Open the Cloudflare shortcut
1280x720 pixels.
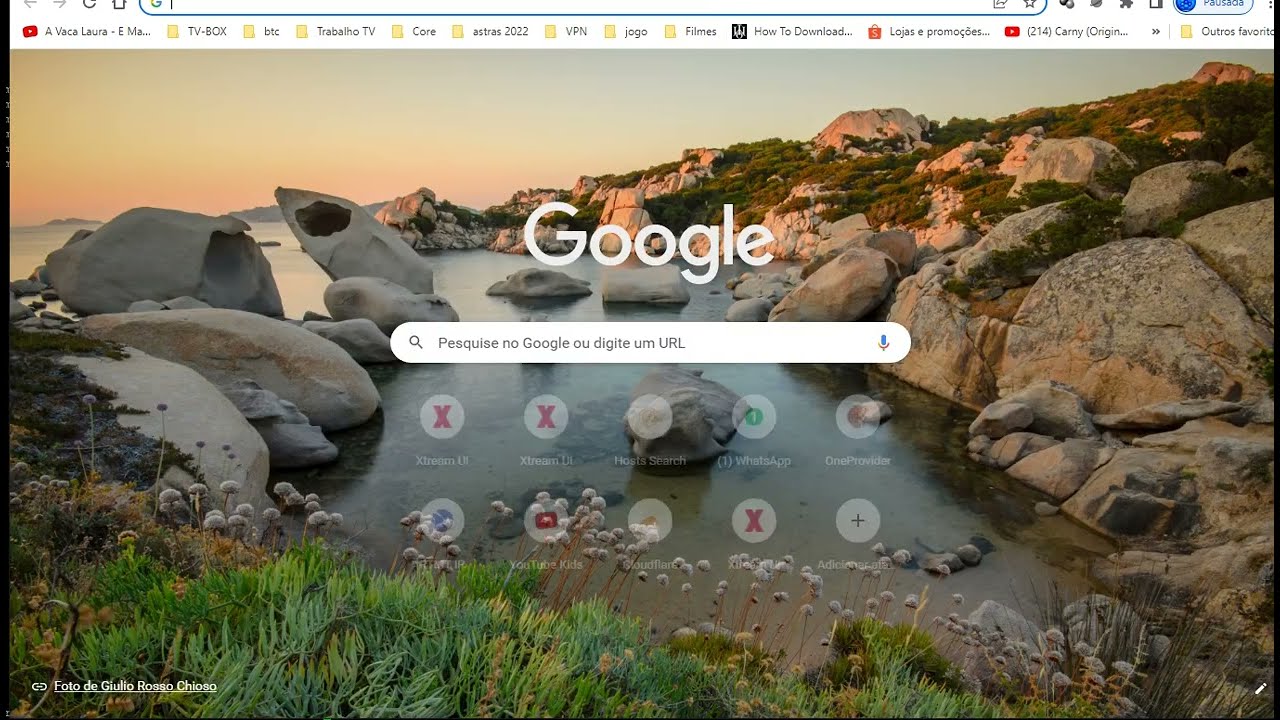(x=650, y=534)
